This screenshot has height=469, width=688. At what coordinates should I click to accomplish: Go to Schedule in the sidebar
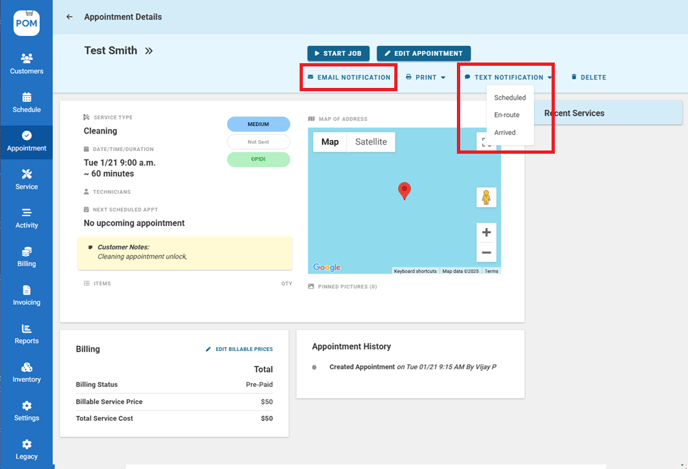coord(26,102)
